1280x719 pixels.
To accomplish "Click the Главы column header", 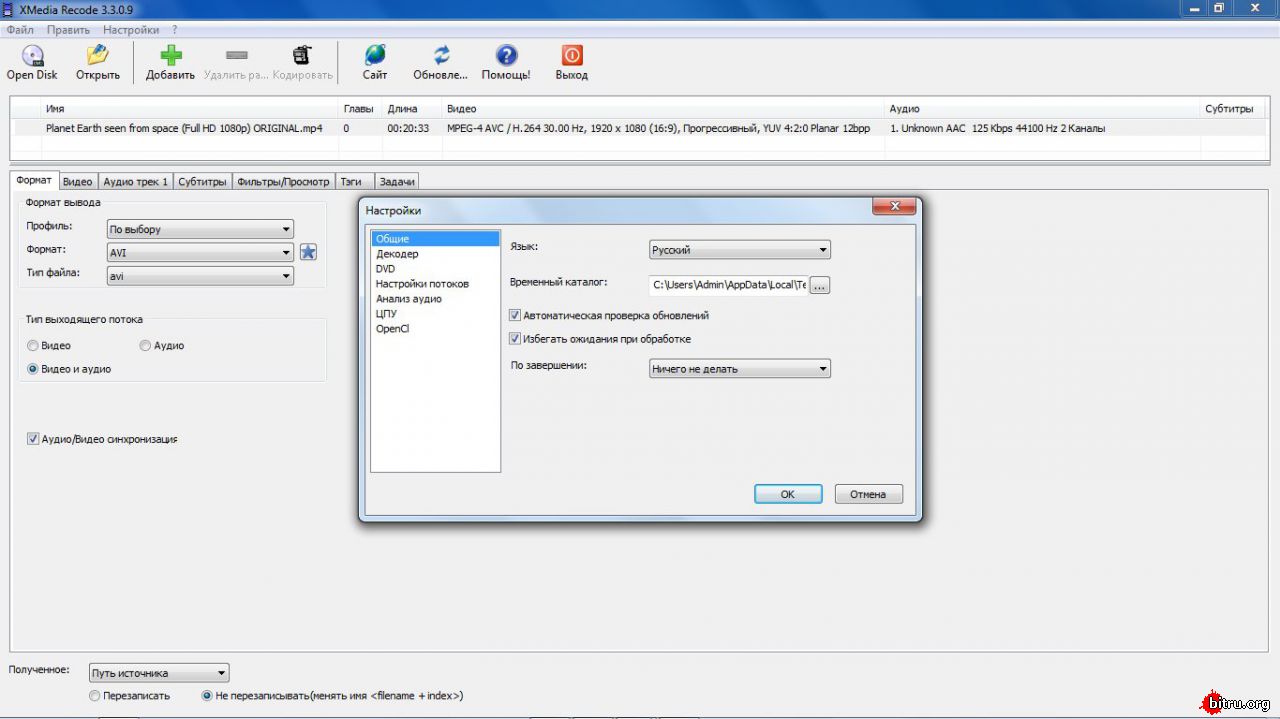I will point(361,108).
